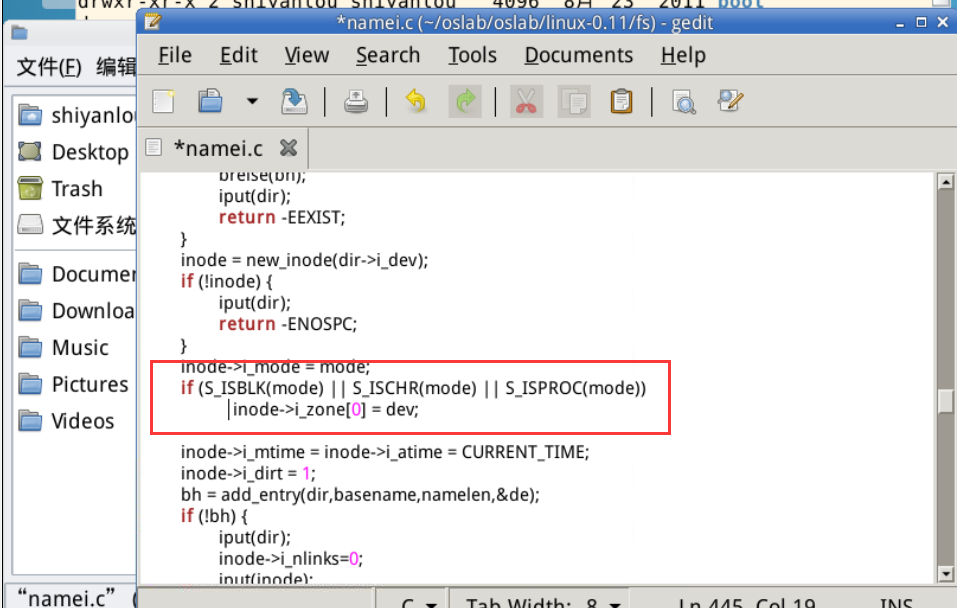957x608 pixels.
Task: Switch to the *namei.c document tab
Action: coord(218,149)
